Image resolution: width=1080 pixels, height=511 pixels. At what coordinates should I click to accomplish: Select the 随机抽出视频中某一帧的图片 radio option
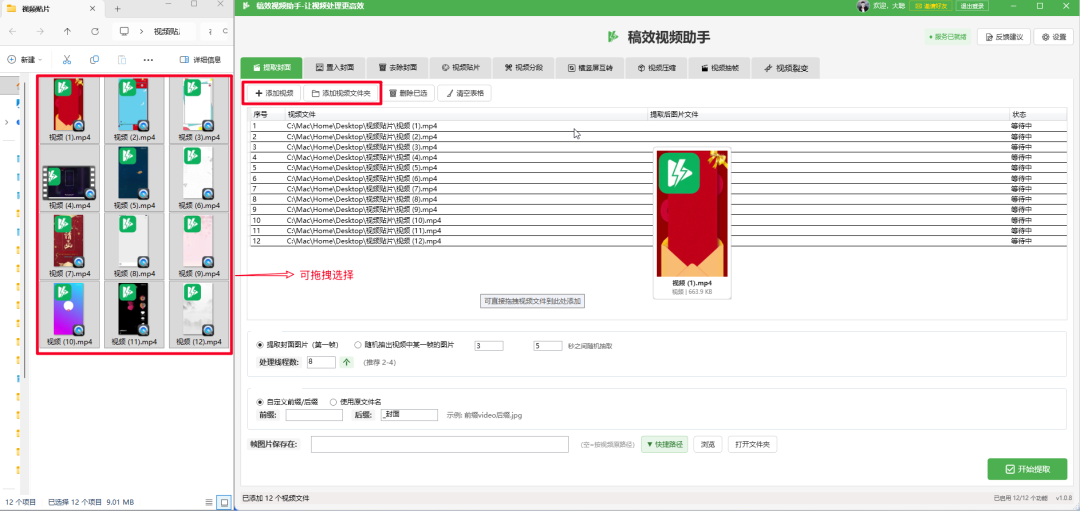click(358, 345)
